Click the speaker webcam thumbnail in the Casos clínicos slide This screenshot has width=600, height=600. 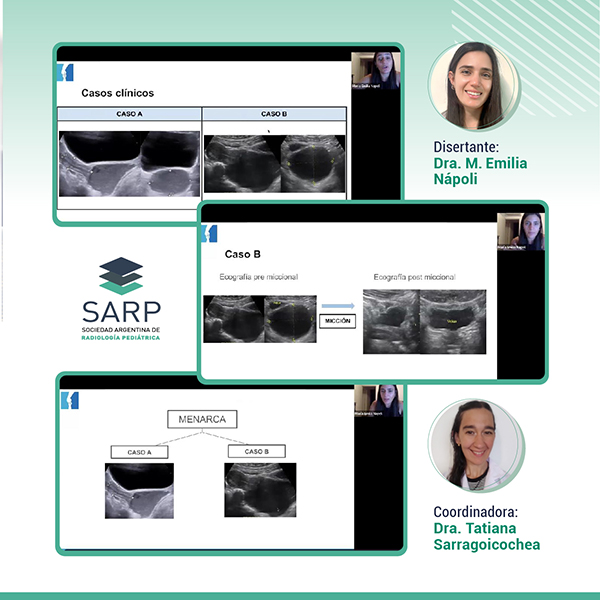pyautogui.click(x=376, y=71)
